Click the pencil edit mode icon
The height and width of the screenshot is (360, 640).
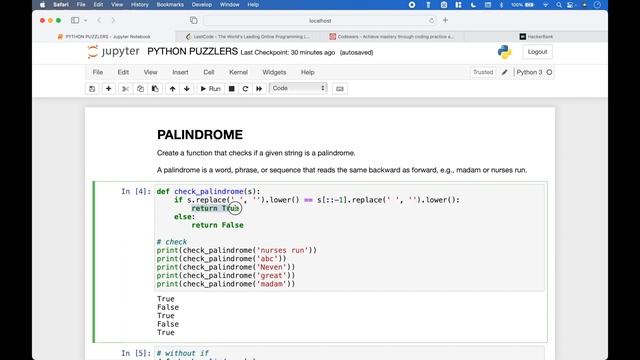coord(505,72)
